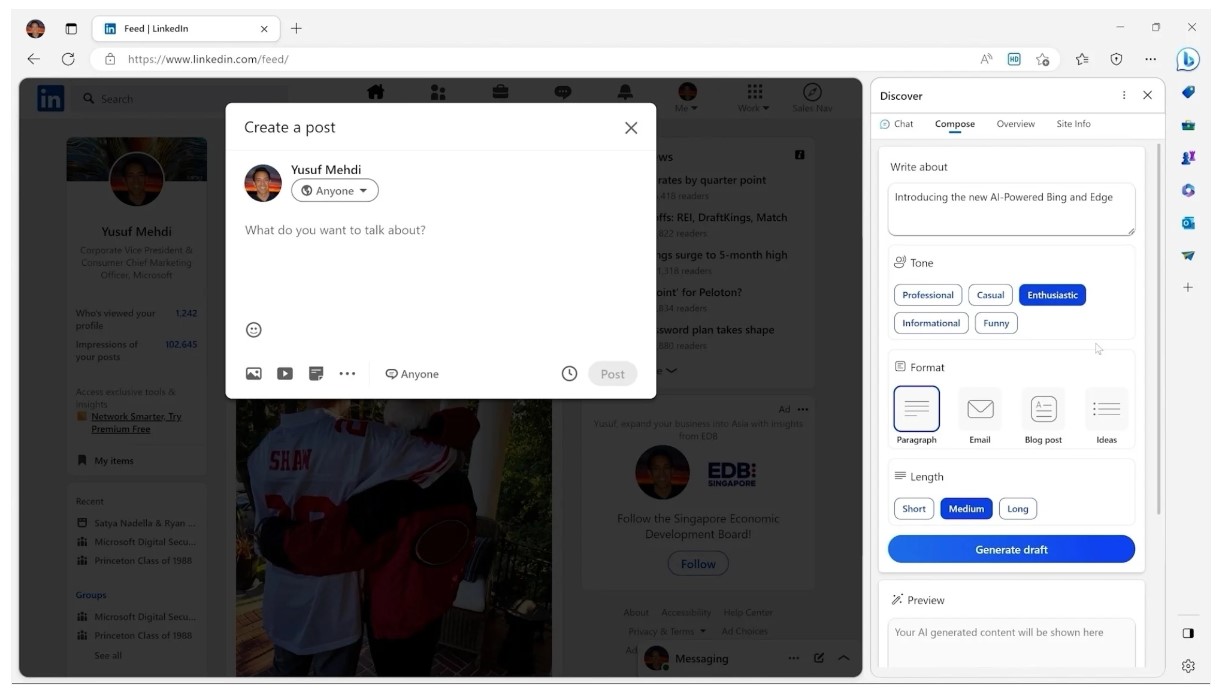Expand the LinkedIn Me menu
Viewport: 1219px width, 690px height.
[x=687, y=98]
